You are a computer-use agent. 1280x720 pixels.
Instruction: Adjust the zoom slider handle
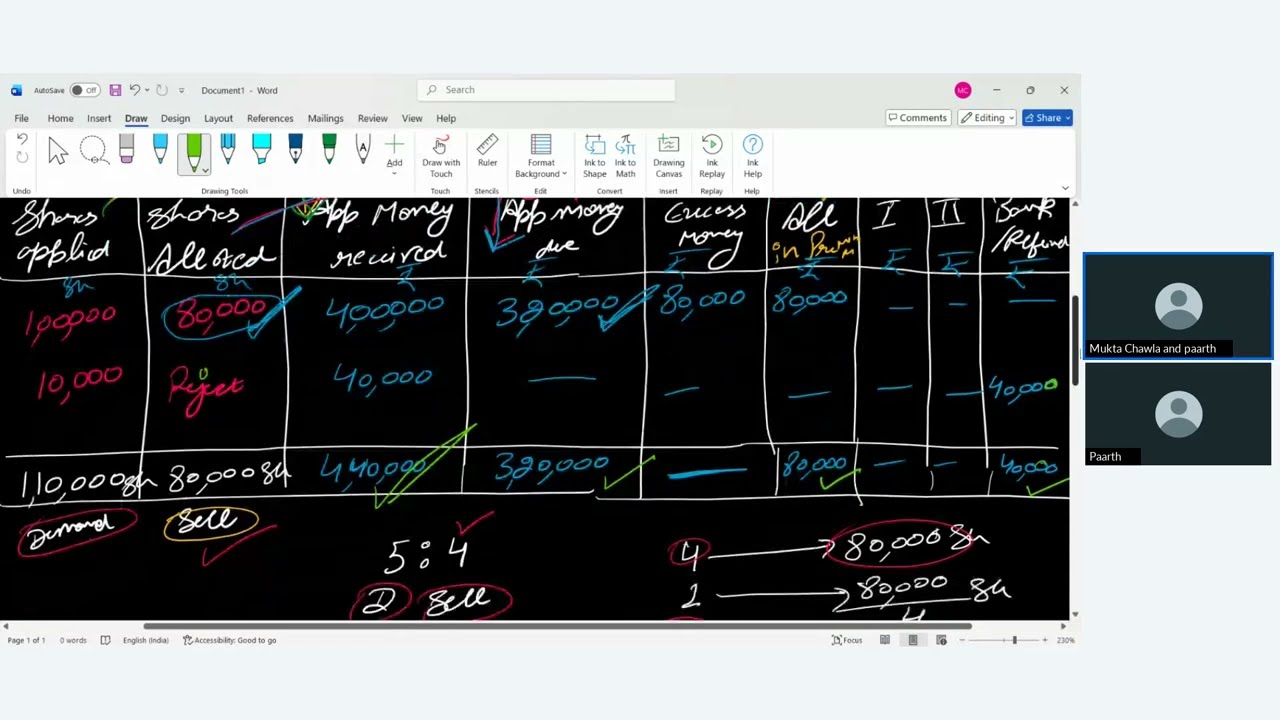coord(1014,640)
